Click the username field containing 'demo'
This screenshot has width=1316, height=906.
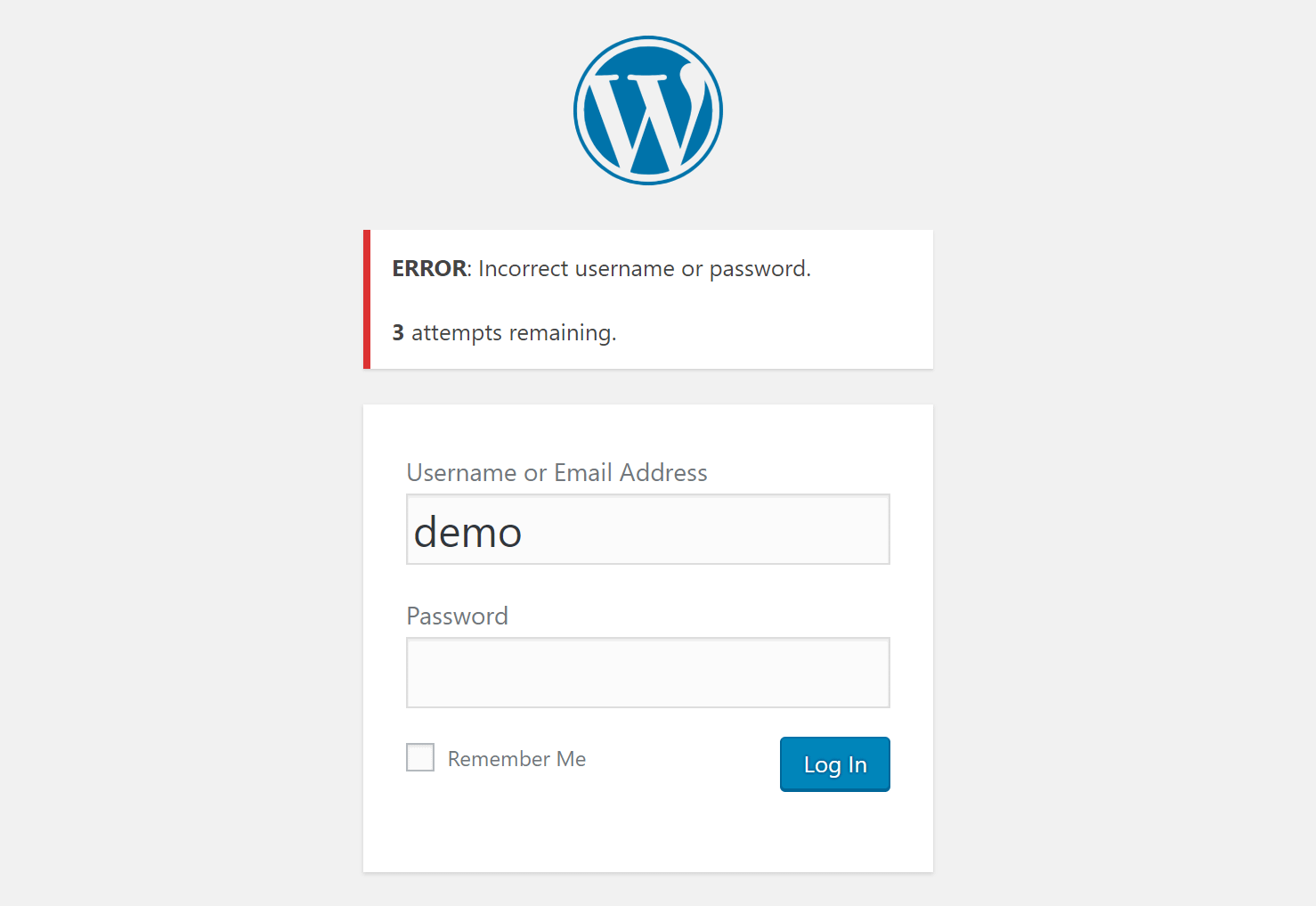pos(647,529)
